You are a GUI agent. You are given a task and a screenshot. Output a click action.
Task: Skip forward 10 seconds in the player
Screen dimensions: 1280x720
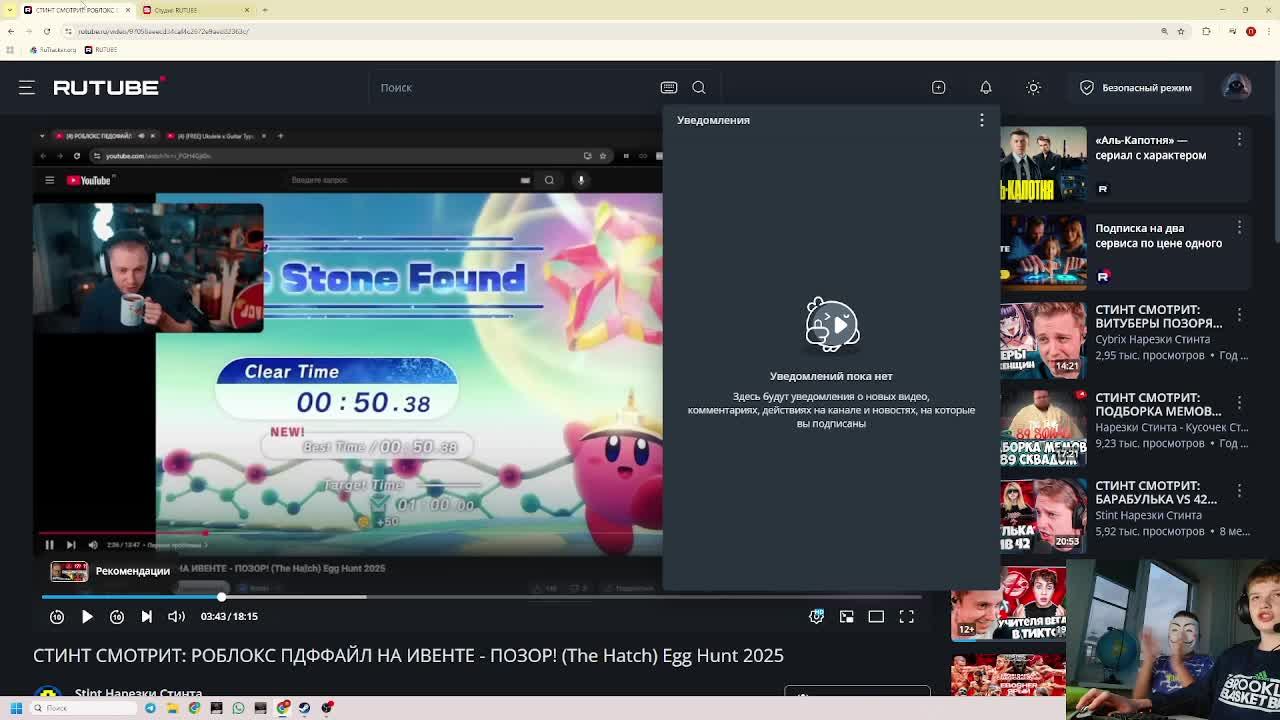(x=117, y=617)
